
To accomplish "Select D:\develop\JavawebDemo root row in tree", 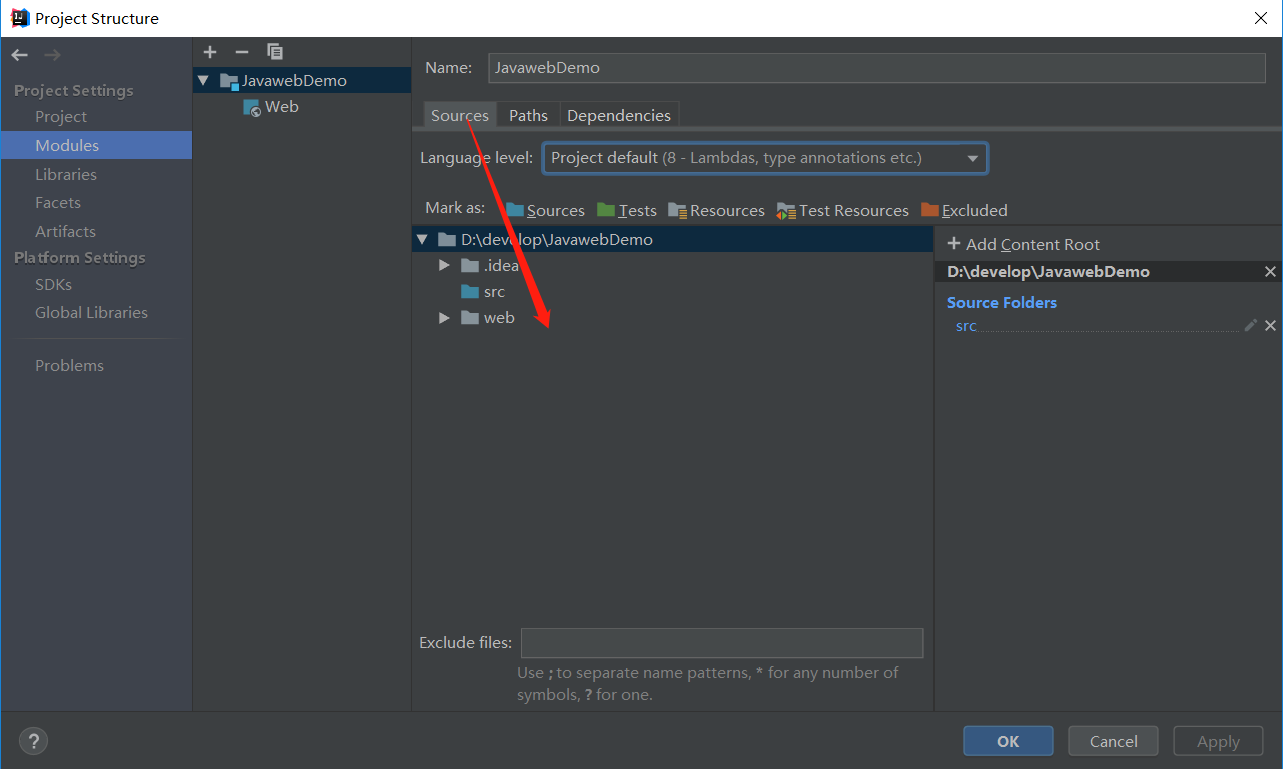I will (x=672, y=240).
